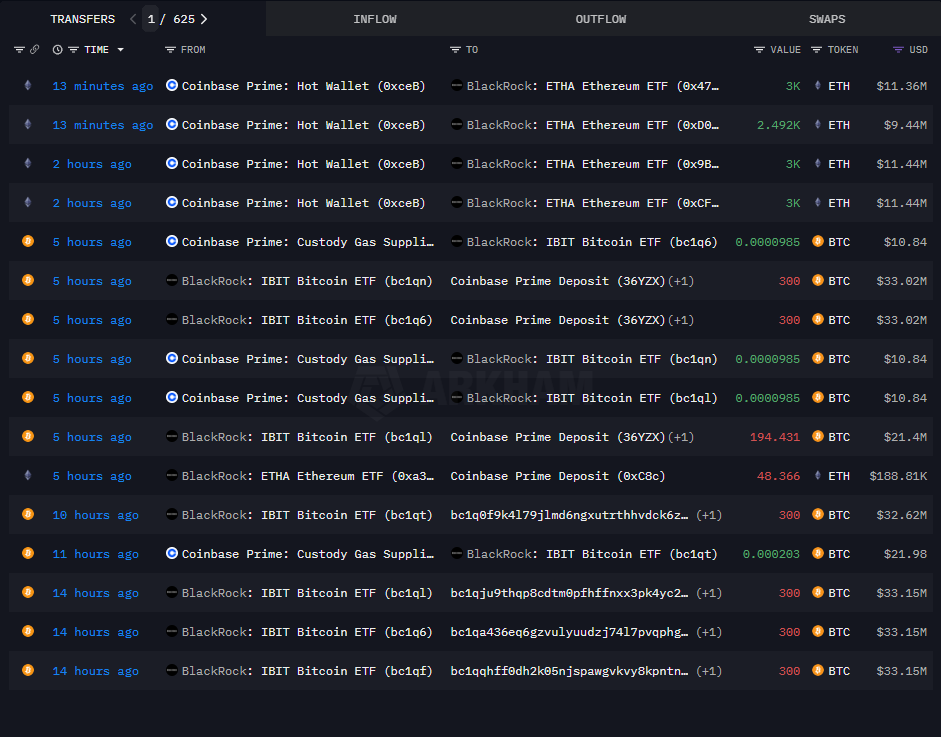The height and width of the screenshot is (737, 941).
Task: Click the USD amount $21.4M
Action: click(906, 437)
